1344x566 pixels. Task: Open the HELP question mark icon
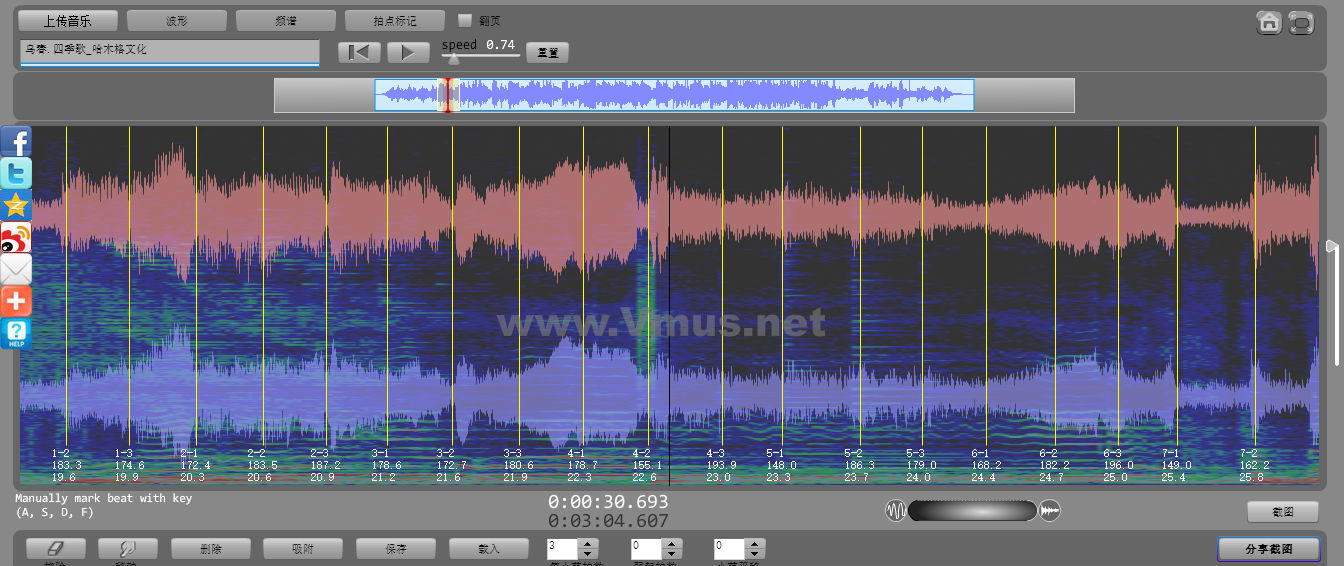point(16,333)
